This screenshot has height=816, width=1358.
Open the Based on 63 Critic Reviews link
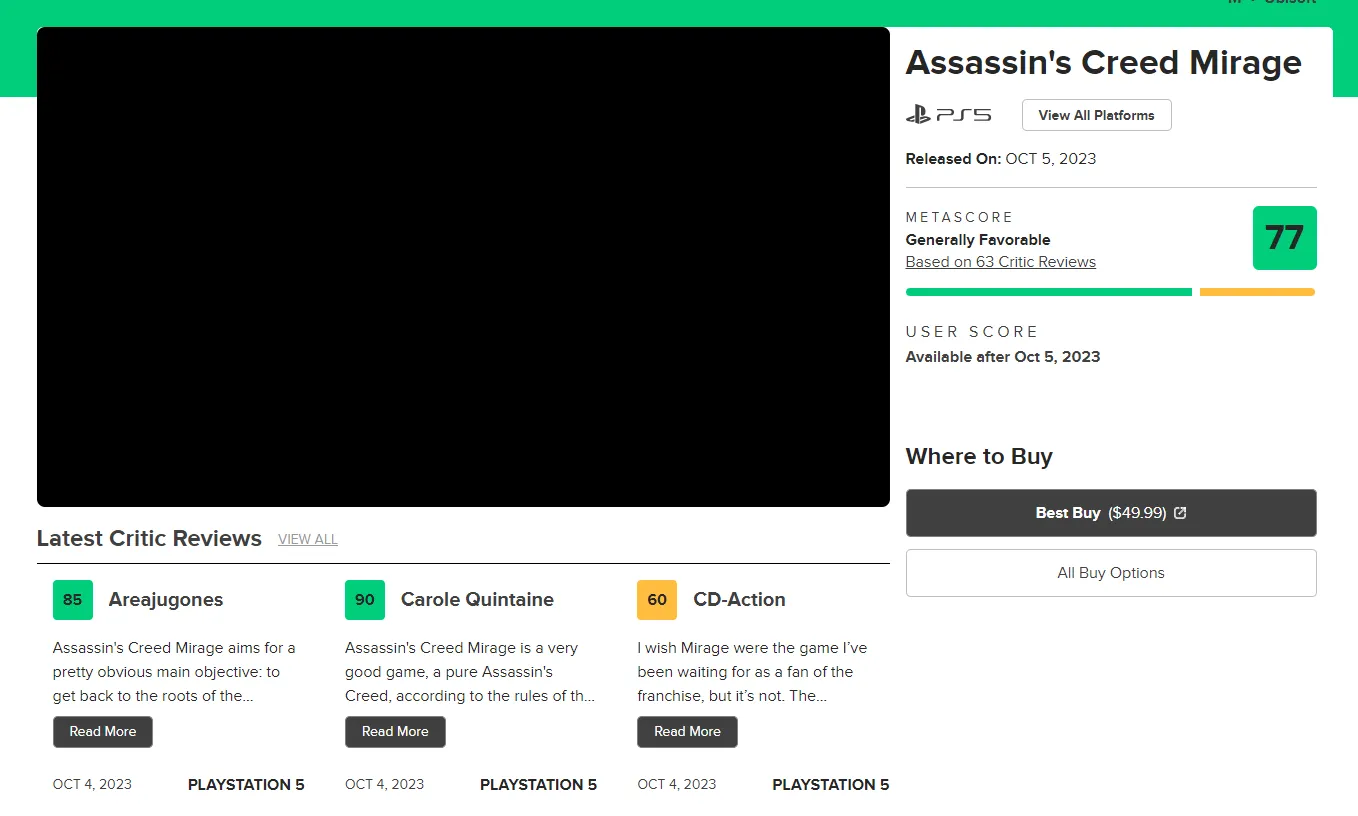pos(1000,262)
